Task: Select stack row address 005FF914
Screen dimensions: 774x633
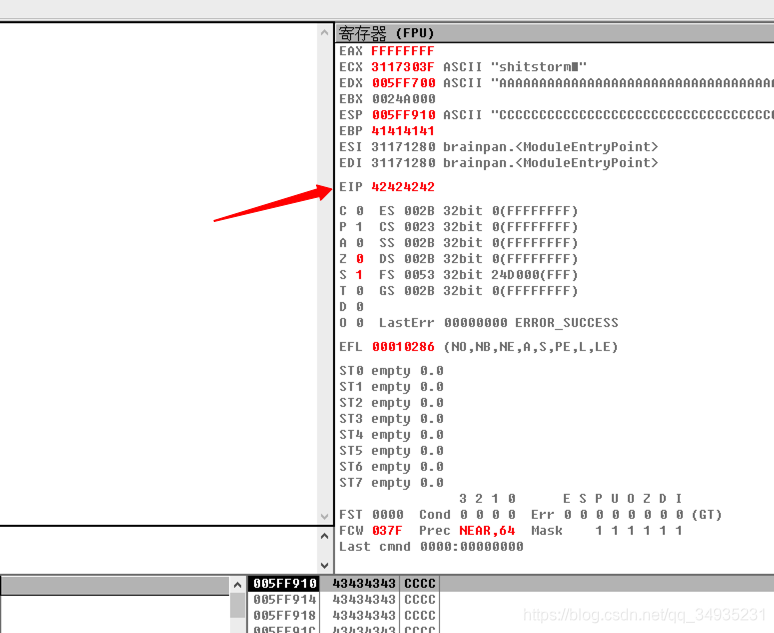Action: tap(284, 599)
